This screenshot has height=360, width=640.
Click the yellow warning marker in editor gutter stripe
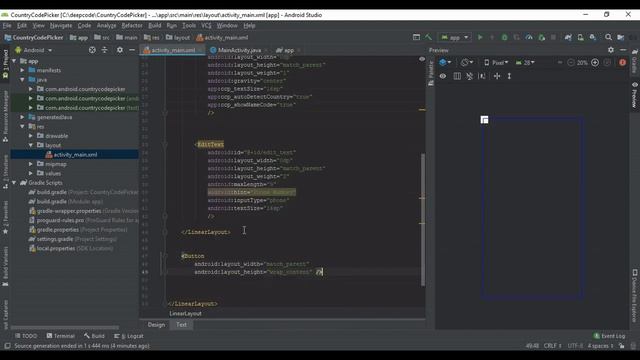(422, 109)
